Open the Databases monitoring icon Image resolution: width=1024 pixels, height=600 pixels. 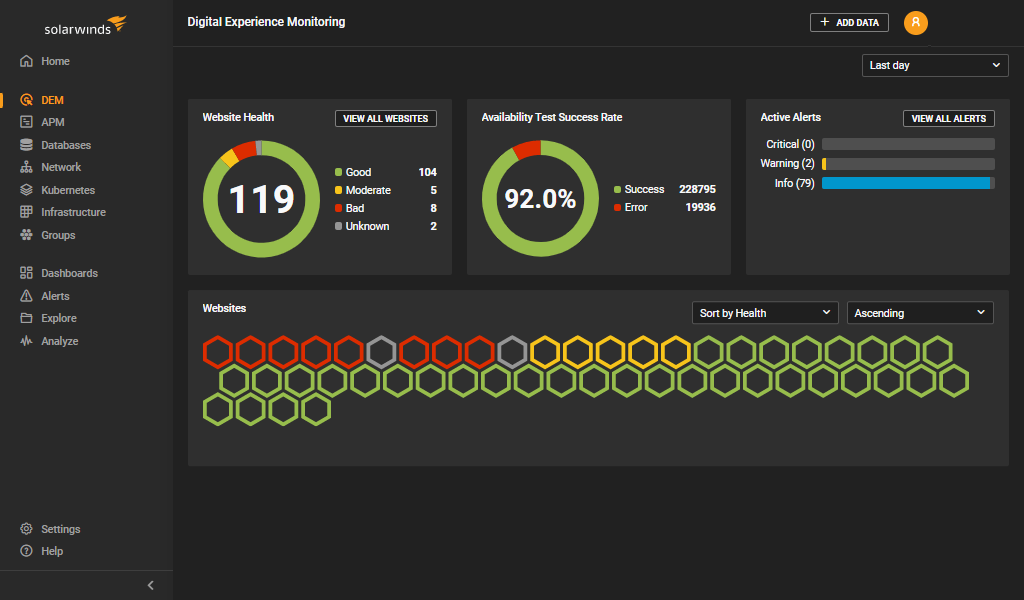coord(25,144)
